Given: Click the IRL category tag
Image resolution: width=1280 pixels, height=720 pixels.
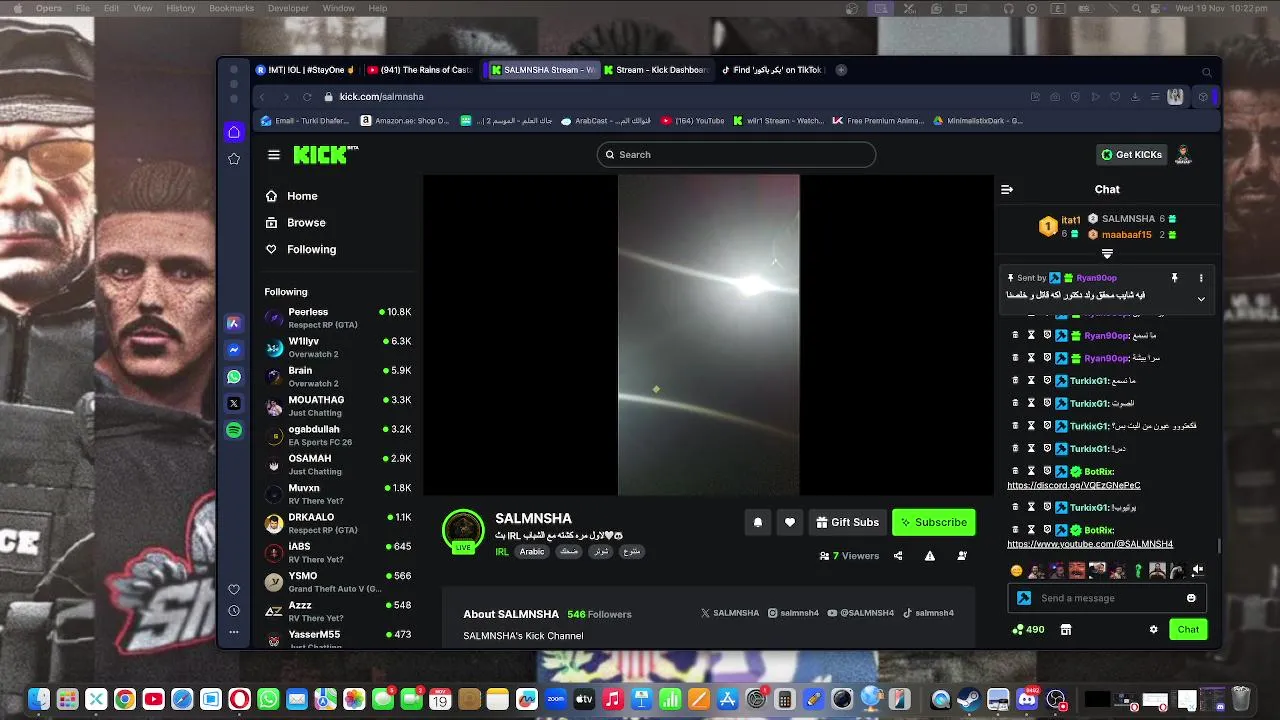Looking at the screenshot, I should tap(502, 552).
